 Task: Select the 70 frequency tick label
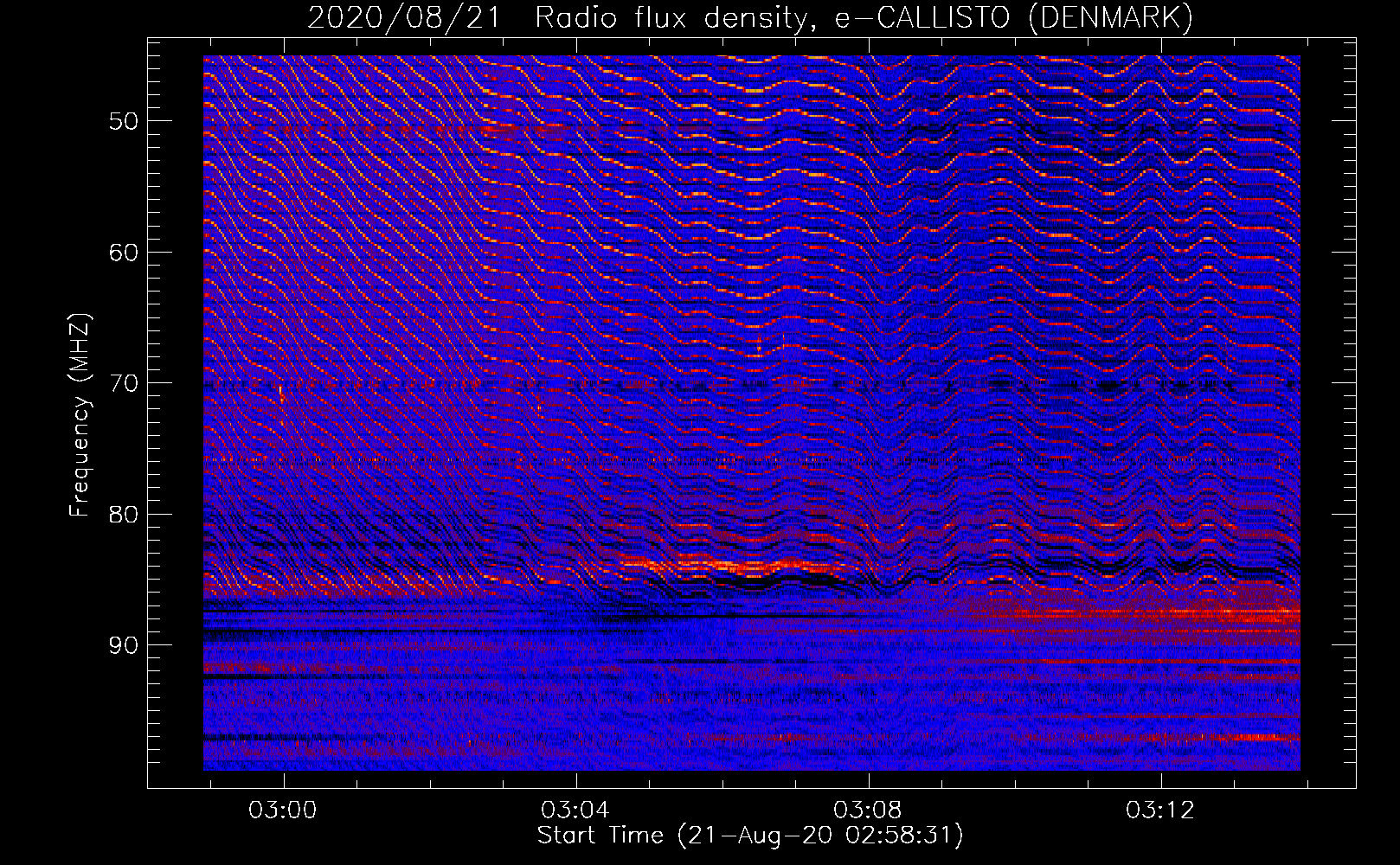[123, 383]
